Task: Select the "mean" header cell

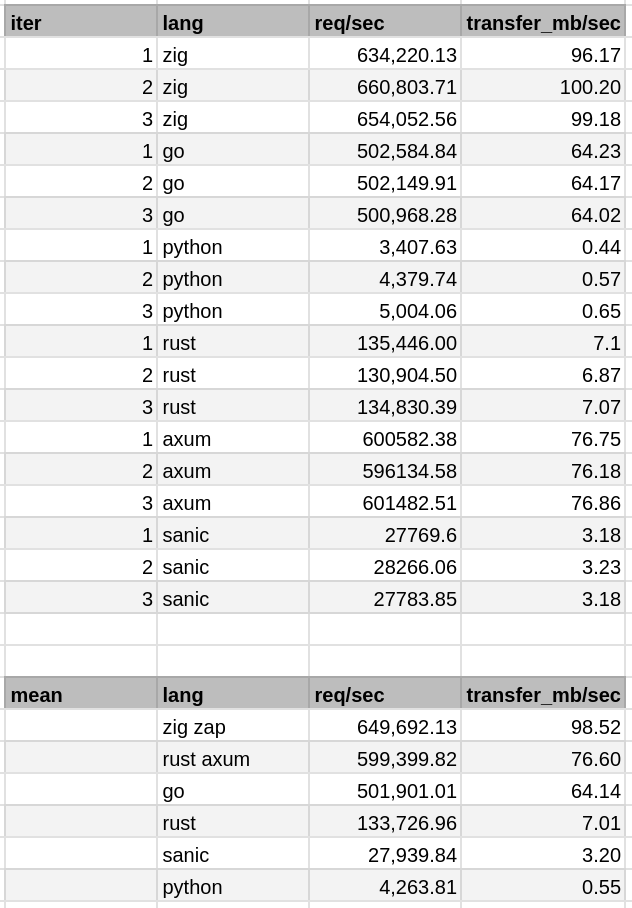Action: click(80, 695)
